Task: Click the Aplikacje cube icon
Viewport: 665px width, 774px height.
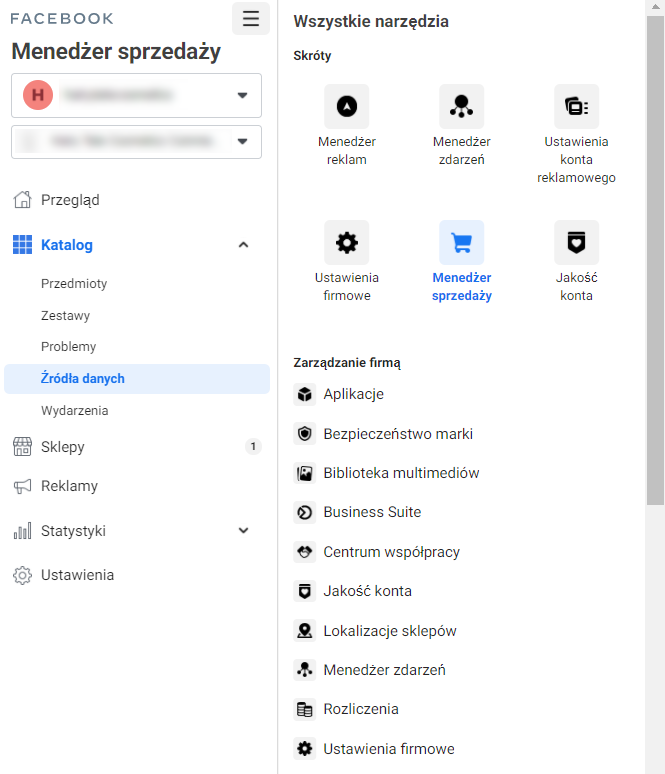Action: pyautogui.click(x=305, y=394)
